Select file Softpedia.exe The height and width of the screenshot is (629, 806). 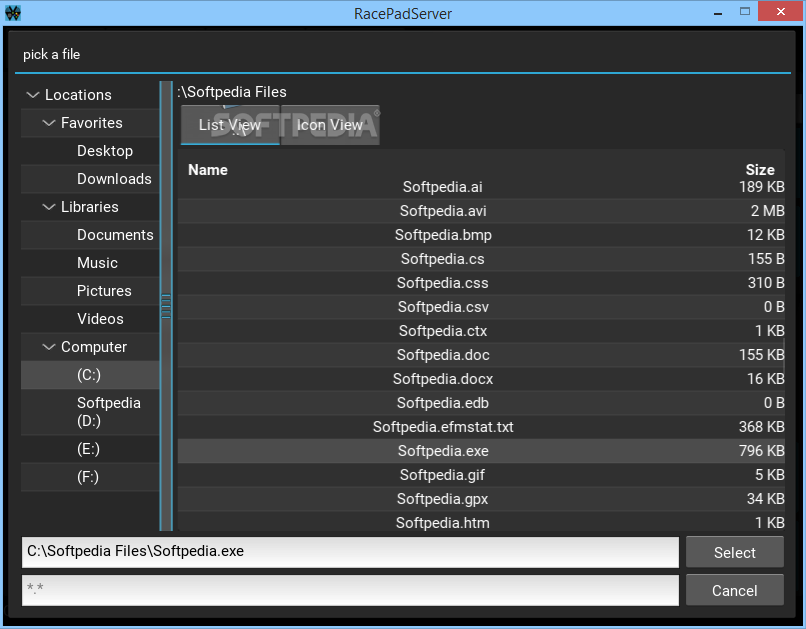click(x=481, y=451)
